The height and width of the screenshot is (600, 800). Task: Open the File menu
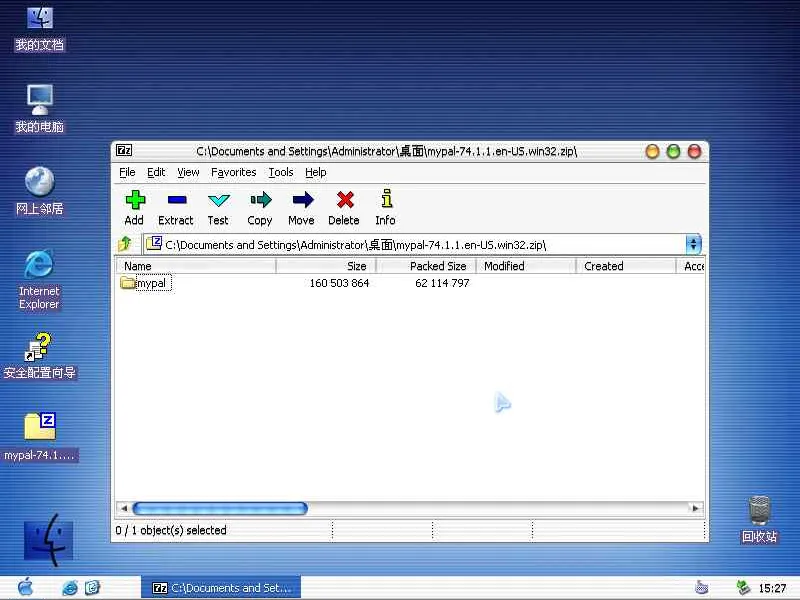(x=127, y=172)
